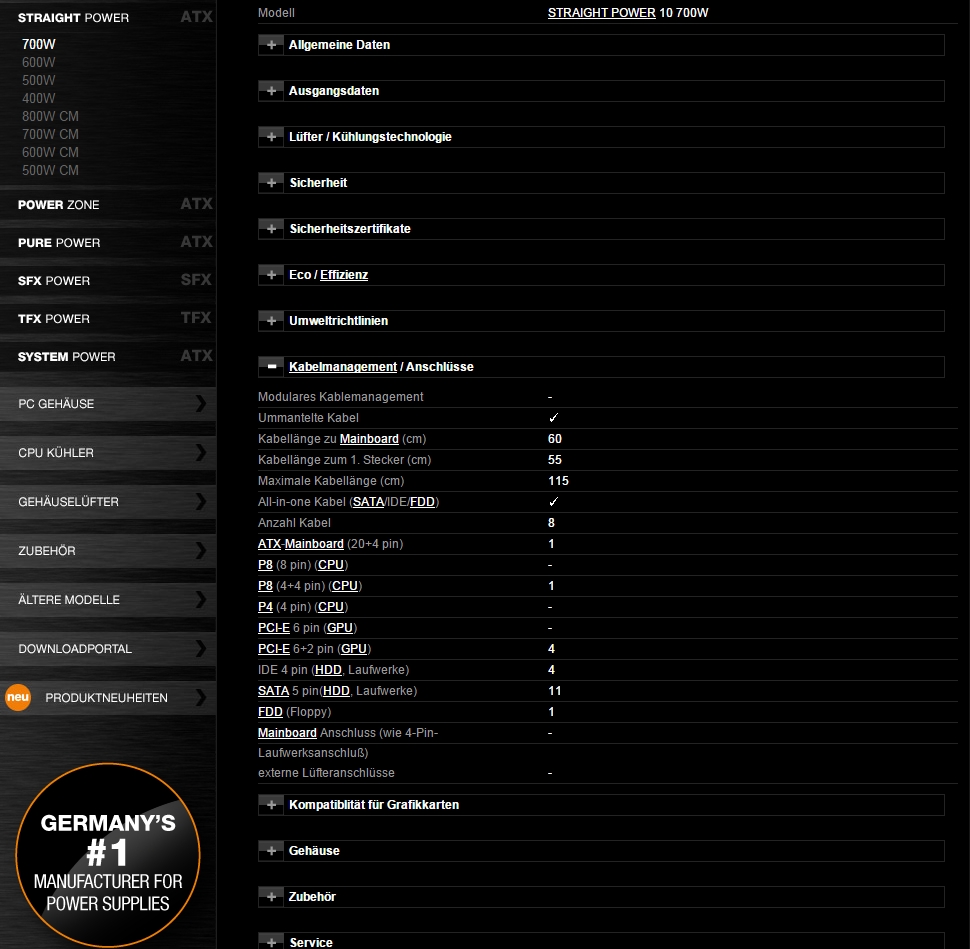Open PRODUKTNEUHEITEN chevron arrow
Image resolution: width=970 pixels, height=949 pixels.
[x=200, y=697]
